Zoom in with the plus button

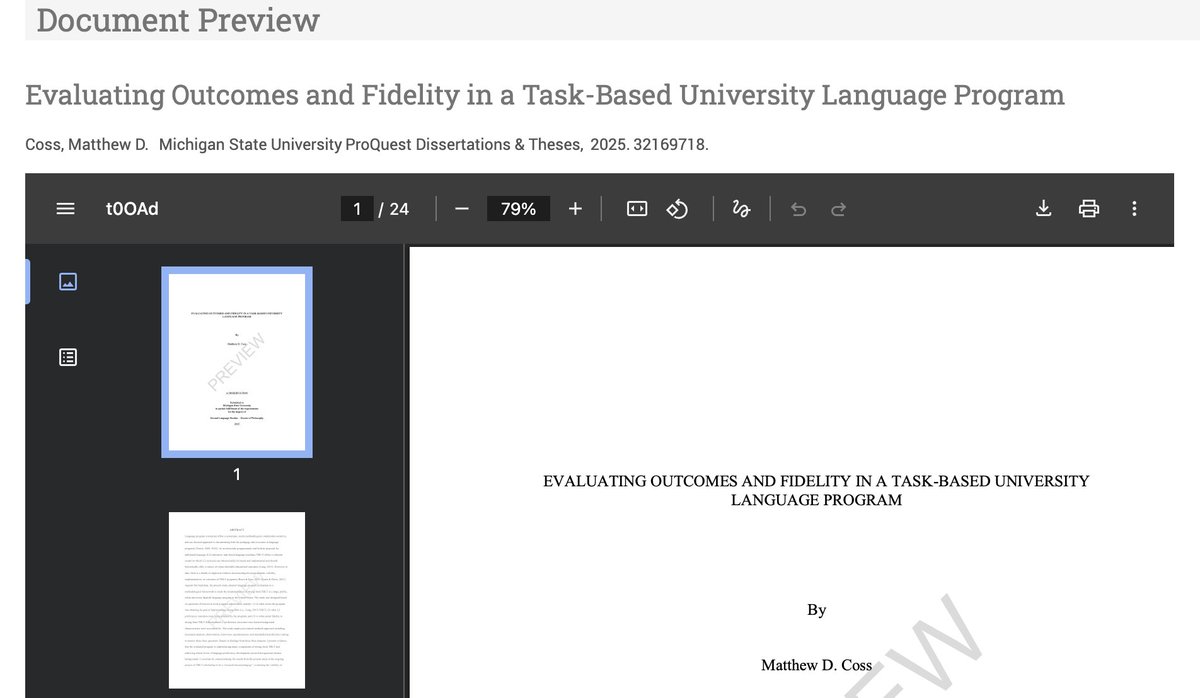[575, 209]
